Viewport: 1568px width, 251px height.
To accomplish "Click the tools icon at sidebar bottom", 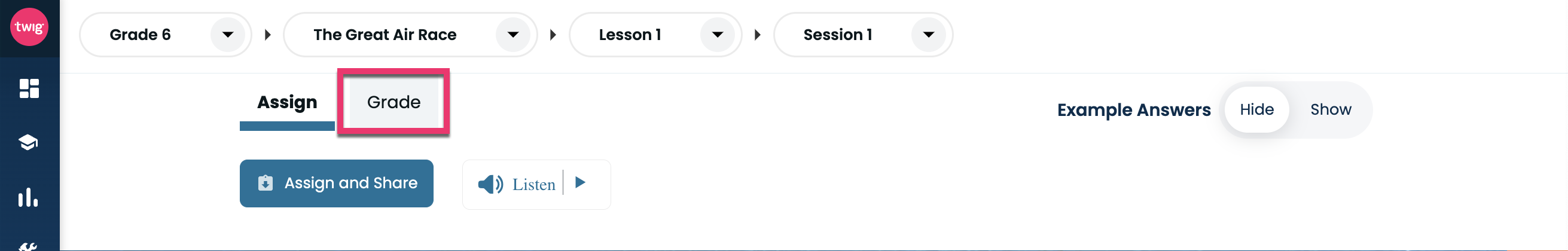I will coord(28,246).
